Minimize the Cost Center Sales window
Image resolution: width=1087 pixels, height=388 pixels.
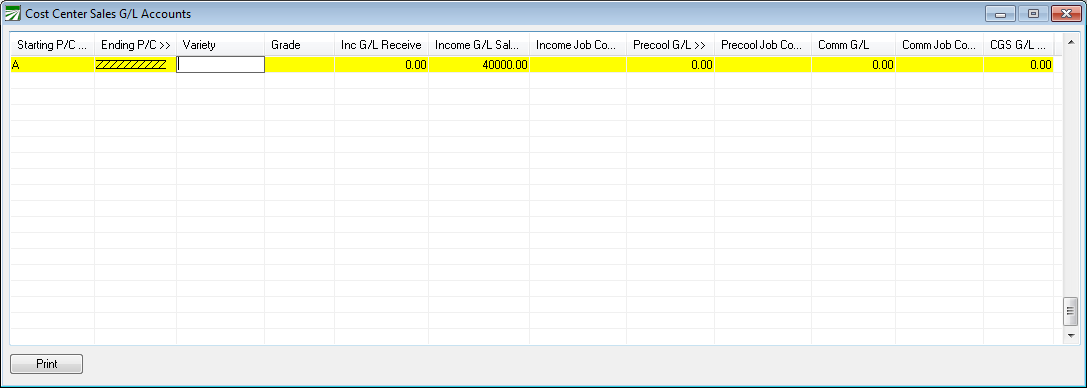click(x=1000, y=14)
